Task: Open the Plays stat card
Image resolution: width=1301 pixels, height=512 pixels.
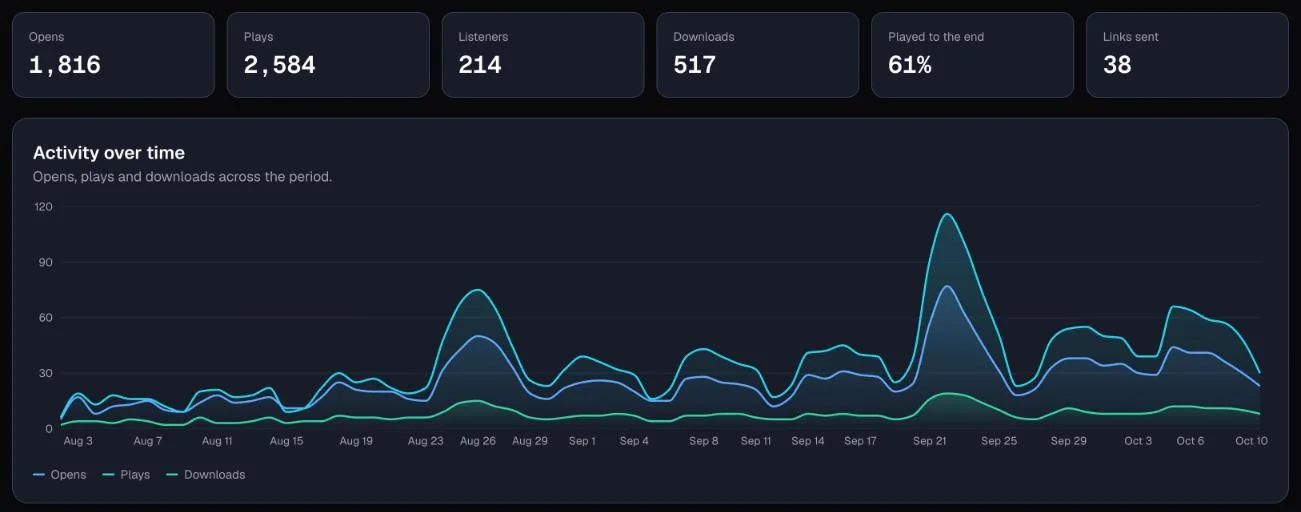Action: (x=328, y=55)
